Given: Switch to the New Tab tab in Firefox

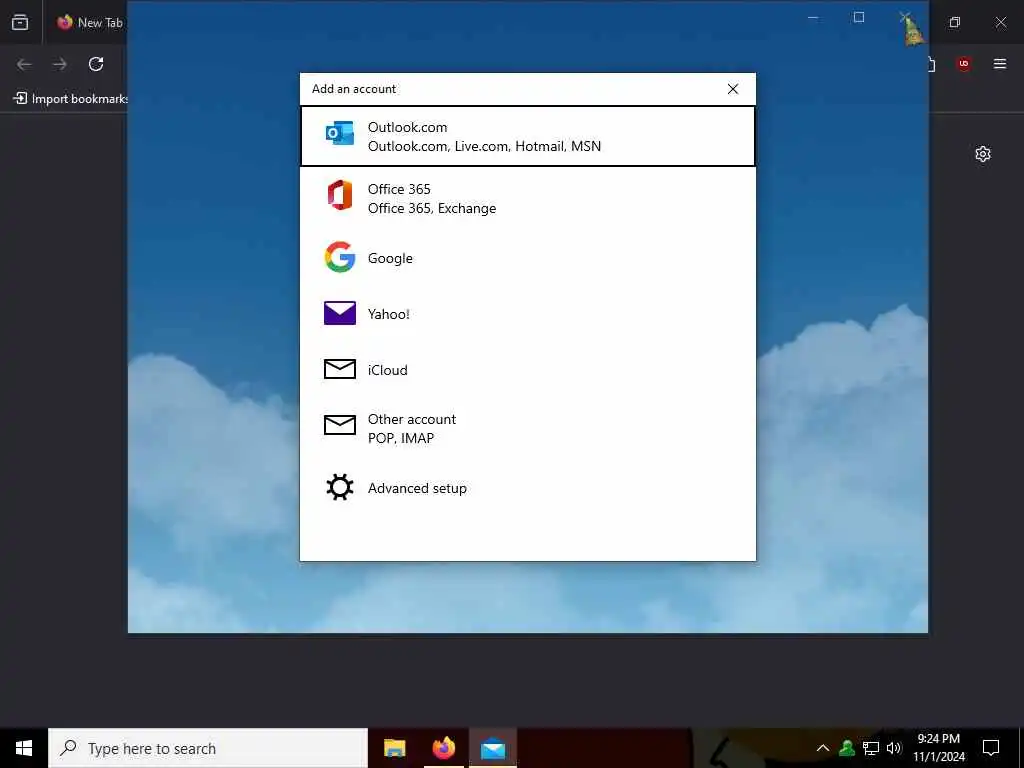Looking at the screenshot, I should (x=90, y=22).
